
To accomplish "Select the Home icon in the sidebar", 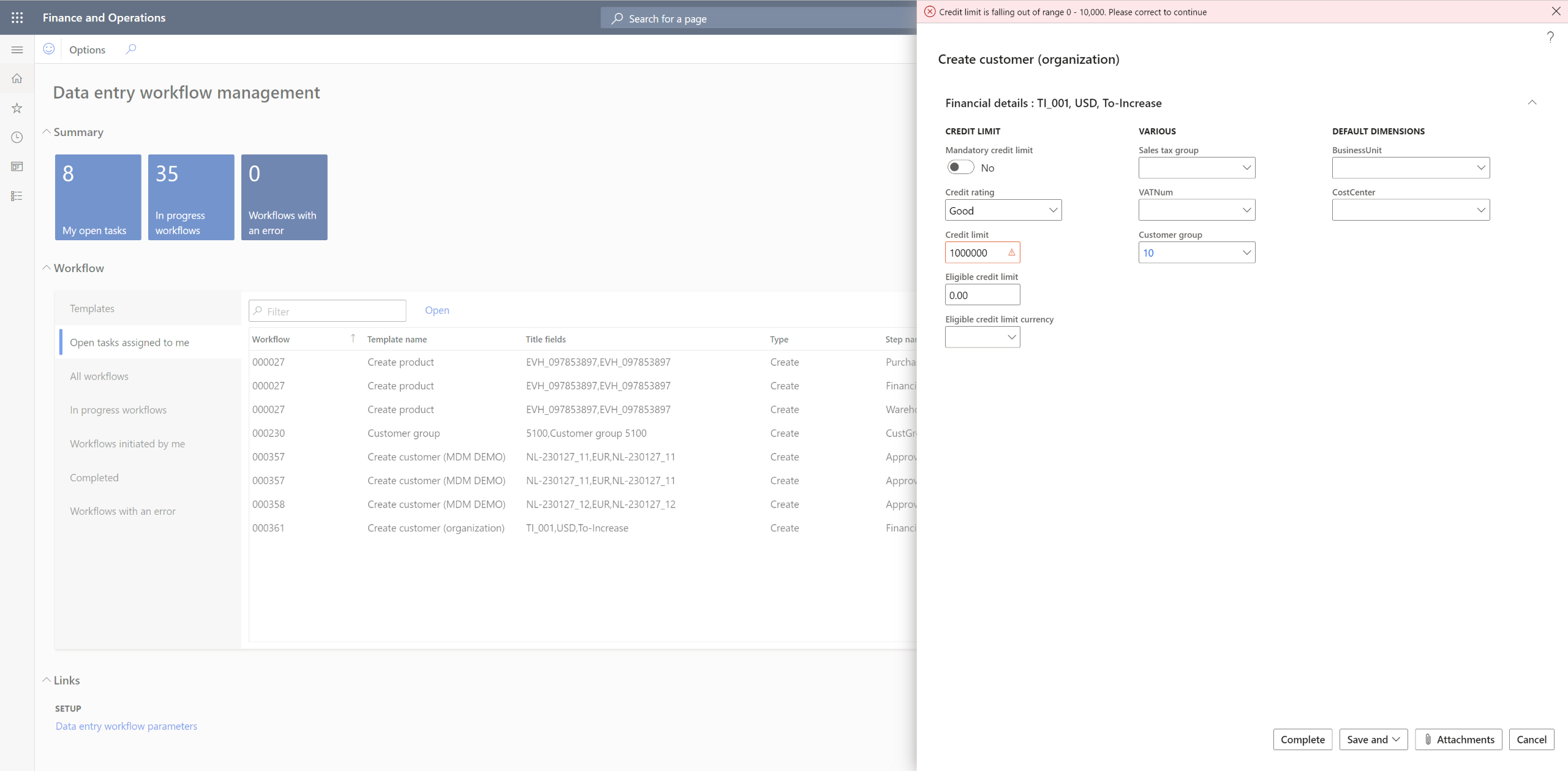I will [x=17, y=78].
